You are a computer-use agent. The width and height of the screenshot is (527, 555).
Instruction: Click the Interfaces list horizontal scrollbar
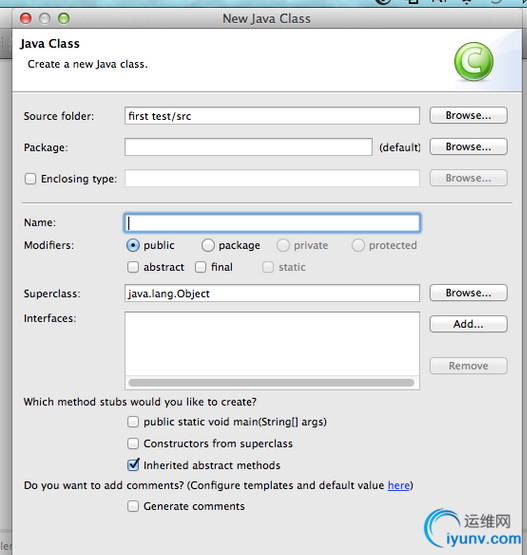tap(271, 383)
